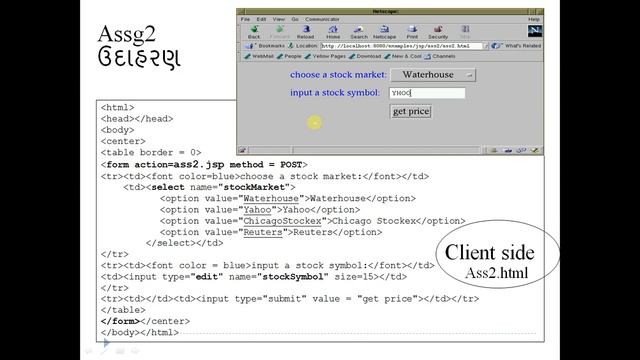Click the get price button

pyautogui.click(x=411, y=111)
